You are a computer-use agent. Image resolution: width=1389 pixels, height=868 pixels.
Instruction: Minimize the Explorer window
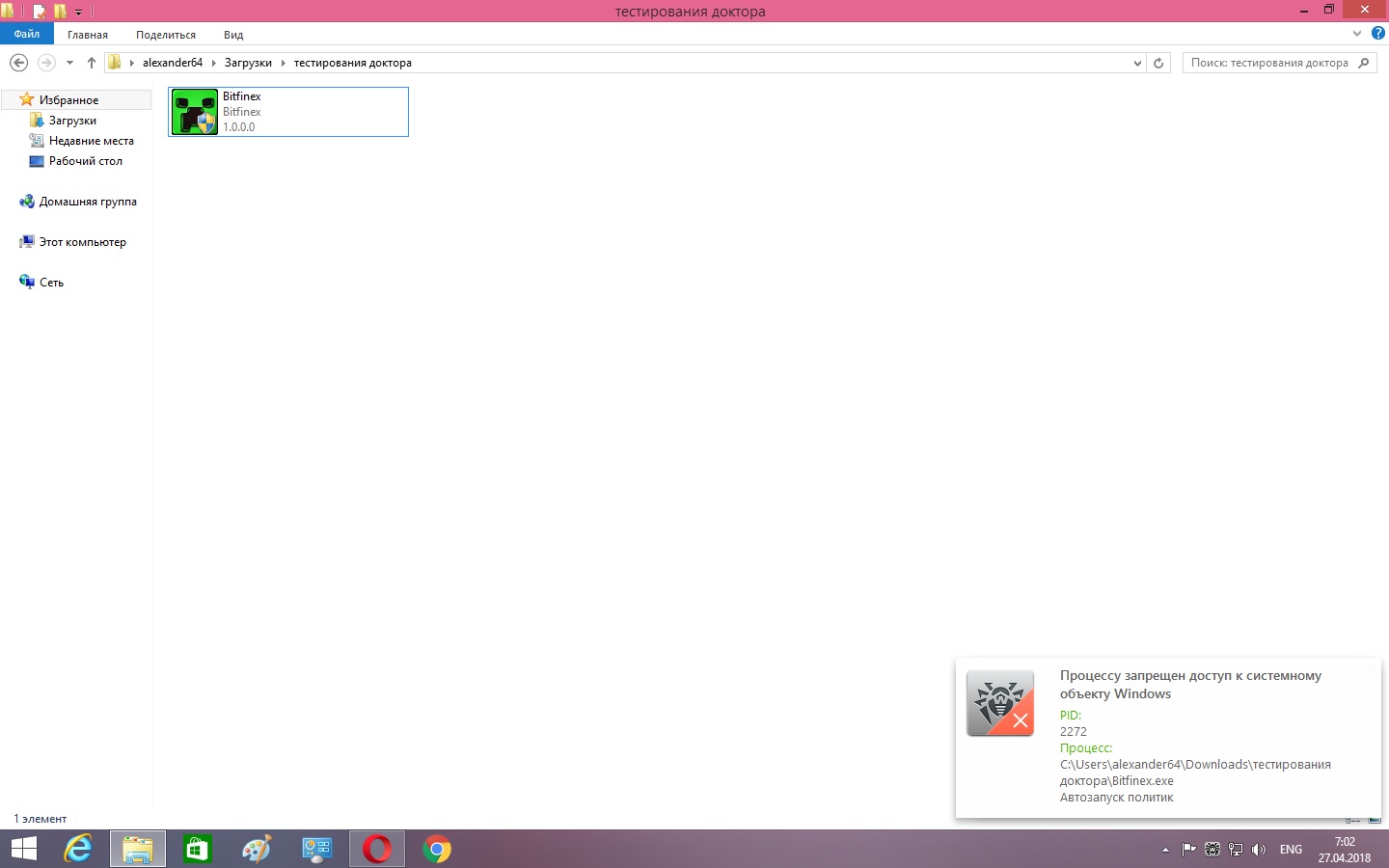(1304, 10)
